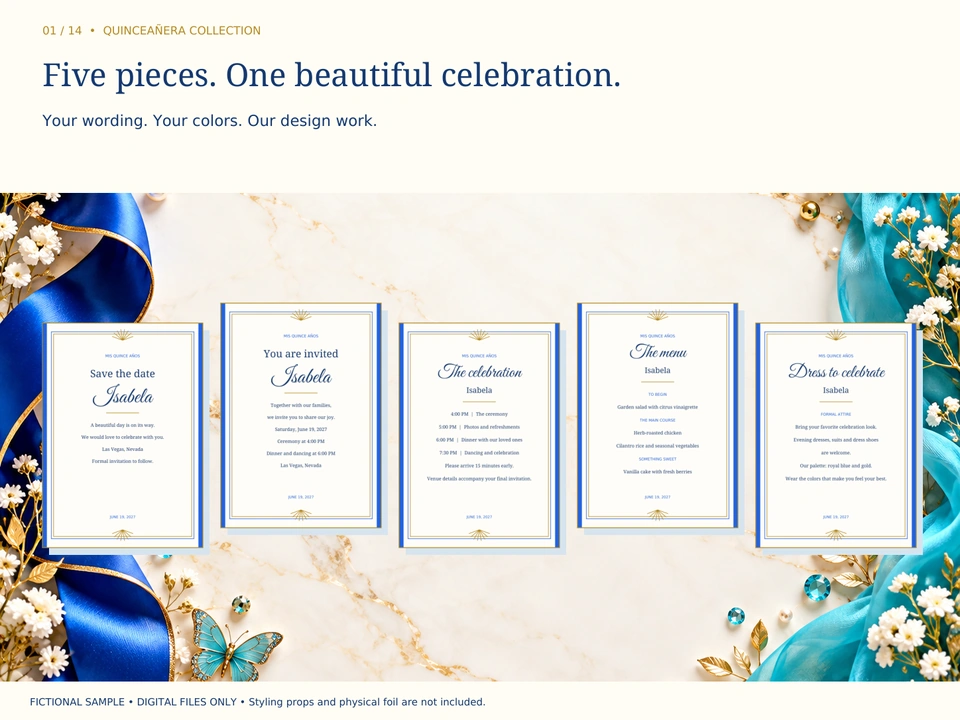Click "Herb-roasted chicken" menu item
The height and width of the screenshot is (720, 960).
(657, 432)
